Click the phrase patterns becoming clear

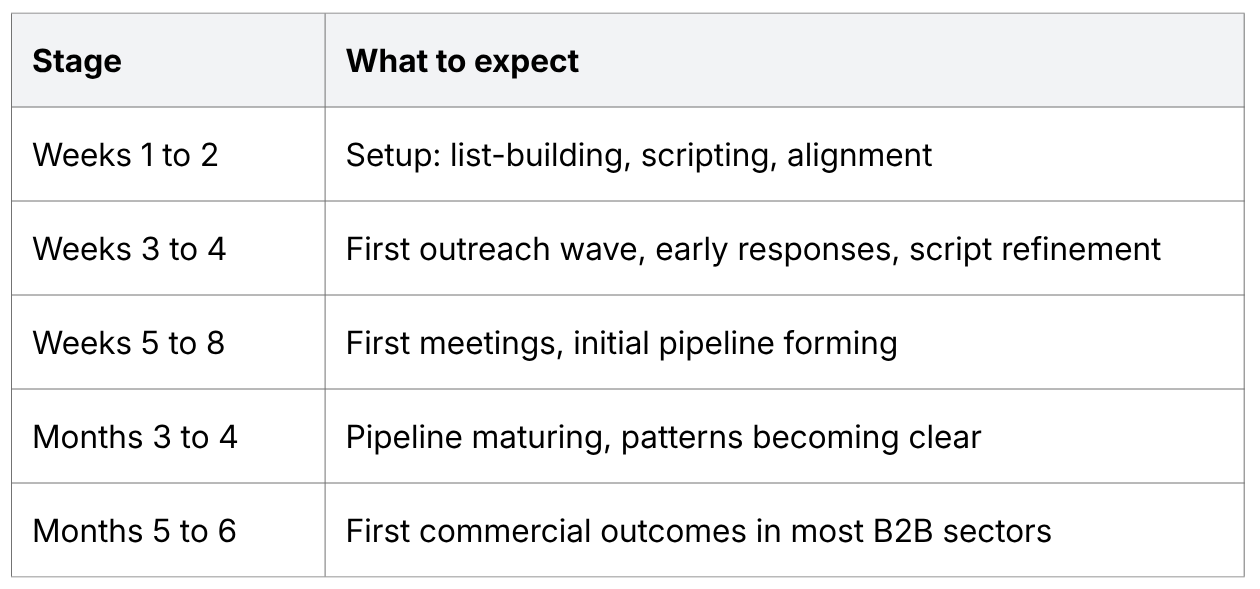[801, 438]
